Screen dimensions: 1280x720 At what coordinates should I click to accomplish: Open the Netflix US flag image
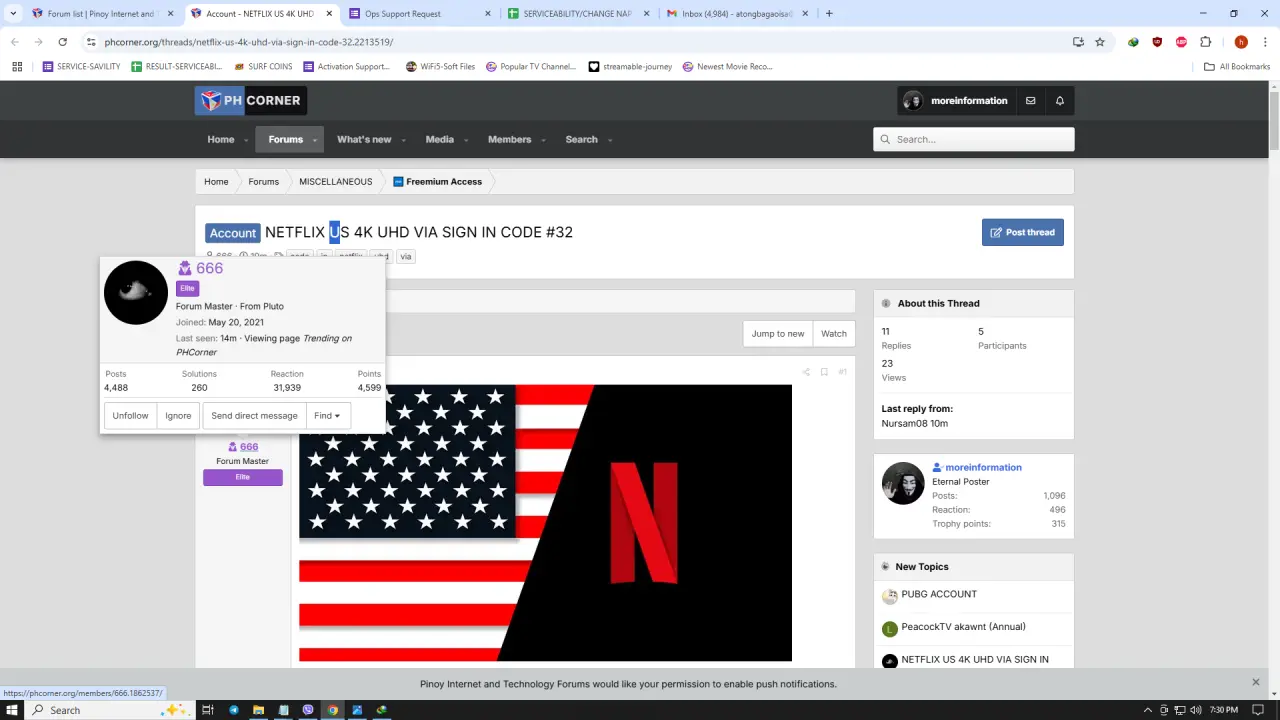coord(545,523)
